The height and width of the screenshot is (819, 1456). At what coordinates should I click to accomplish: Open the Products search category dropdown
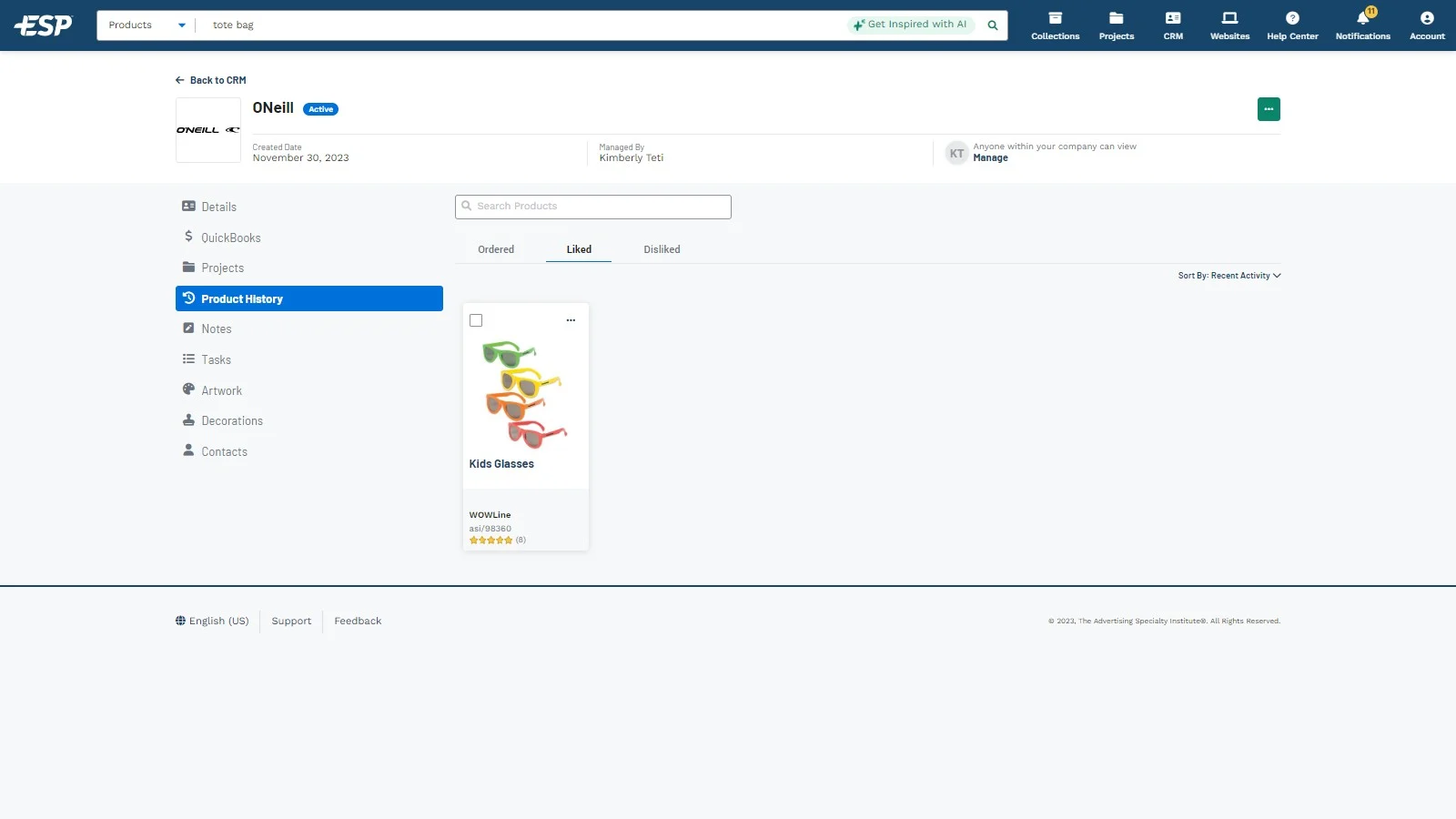pos(147,25)
